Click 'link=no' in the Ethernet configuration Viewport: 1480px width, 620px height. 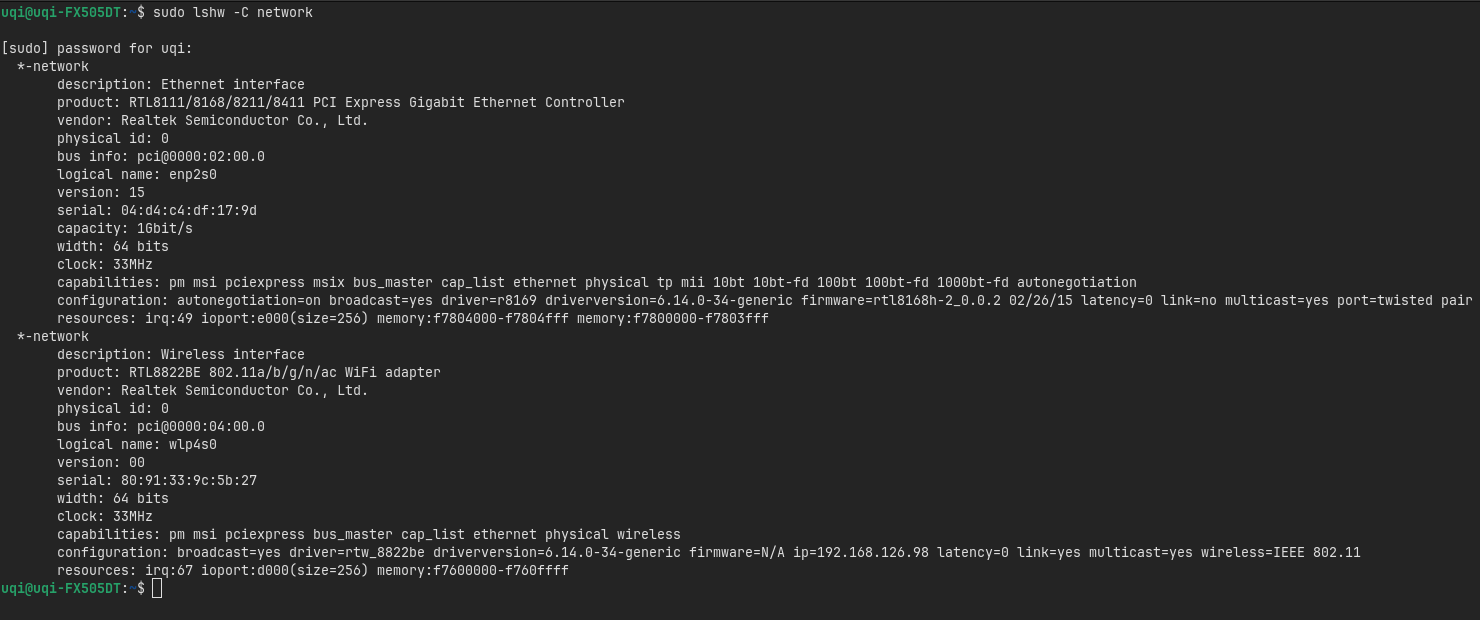(x=1188, y=300)
